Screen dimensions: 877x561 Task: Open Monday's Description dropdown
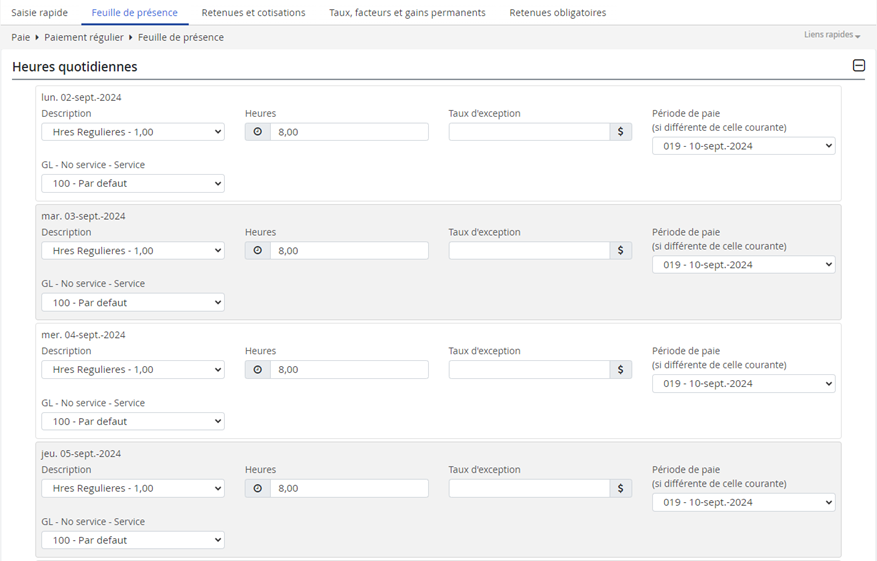click(x=132, y=132)
